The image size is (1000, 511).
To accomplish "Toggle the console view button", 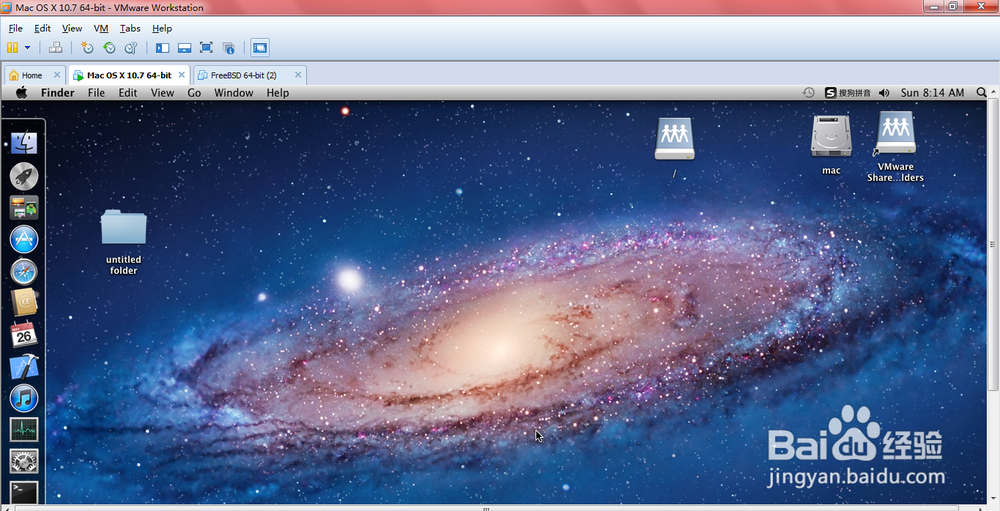I will [260, 48].
